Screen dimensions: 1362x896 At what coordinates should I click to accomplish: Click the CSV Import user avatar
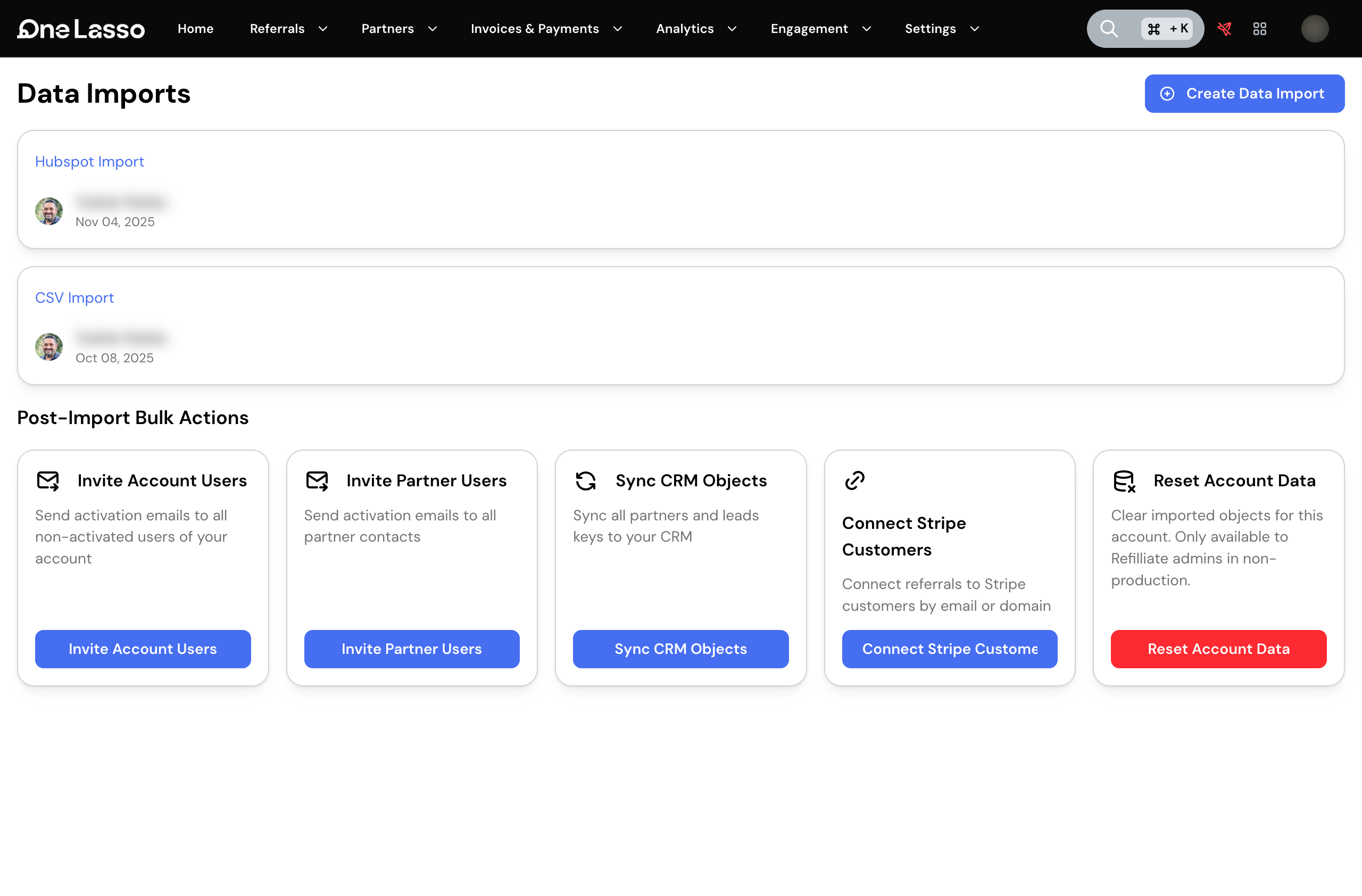pyautogui.click(x=48, y=347)
